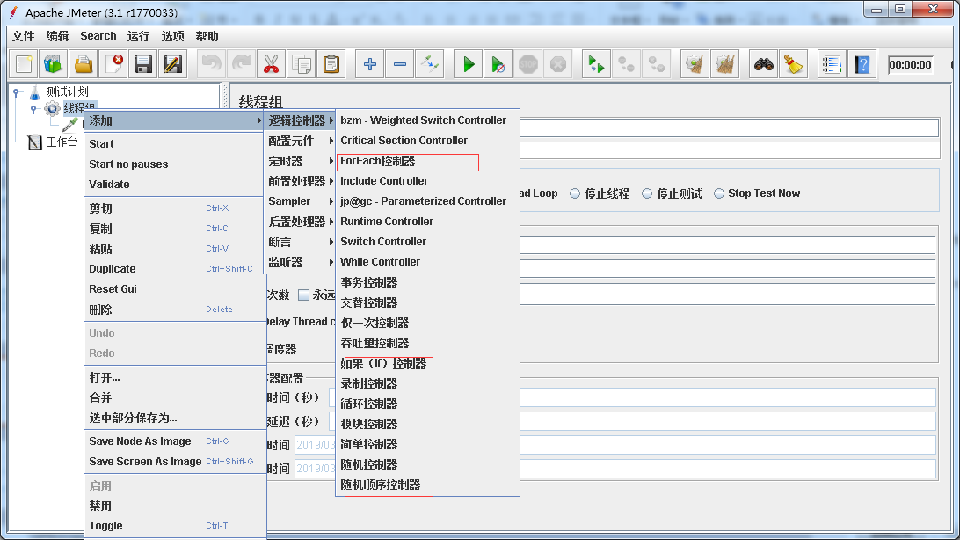Expand the 前置处理器 submenu

300,181
